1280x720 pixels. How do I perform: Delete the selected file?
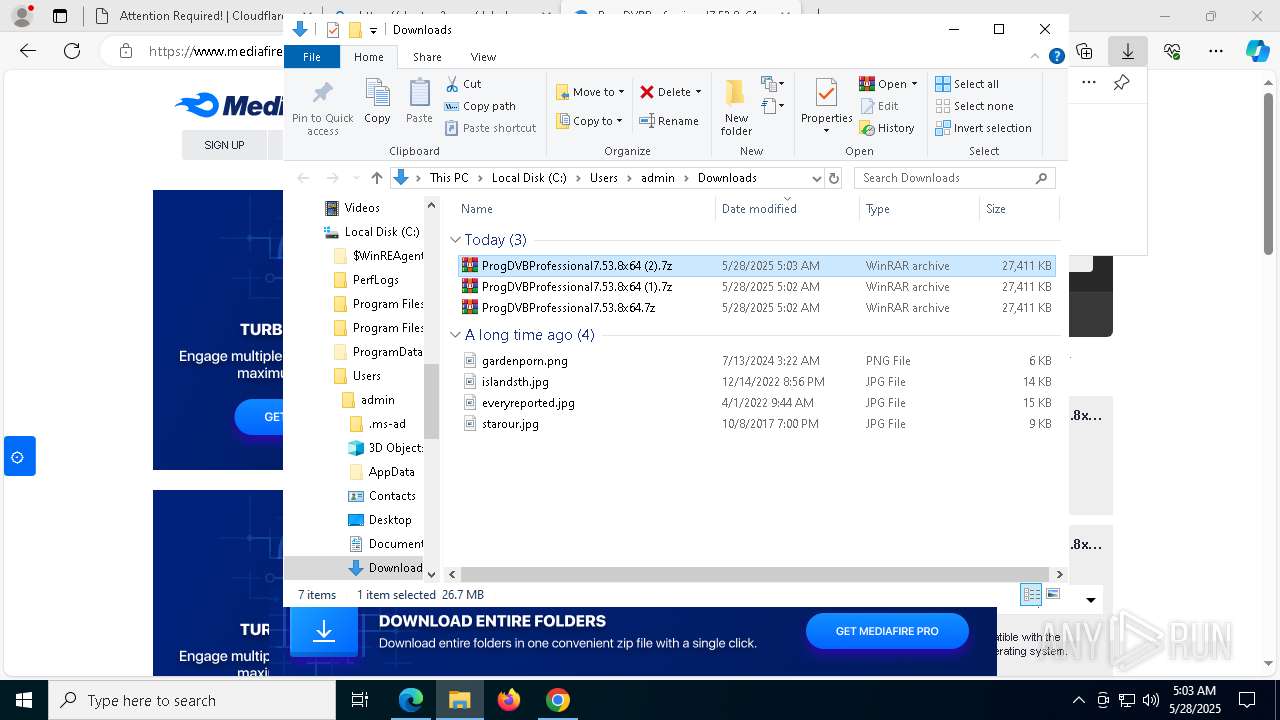665,92
